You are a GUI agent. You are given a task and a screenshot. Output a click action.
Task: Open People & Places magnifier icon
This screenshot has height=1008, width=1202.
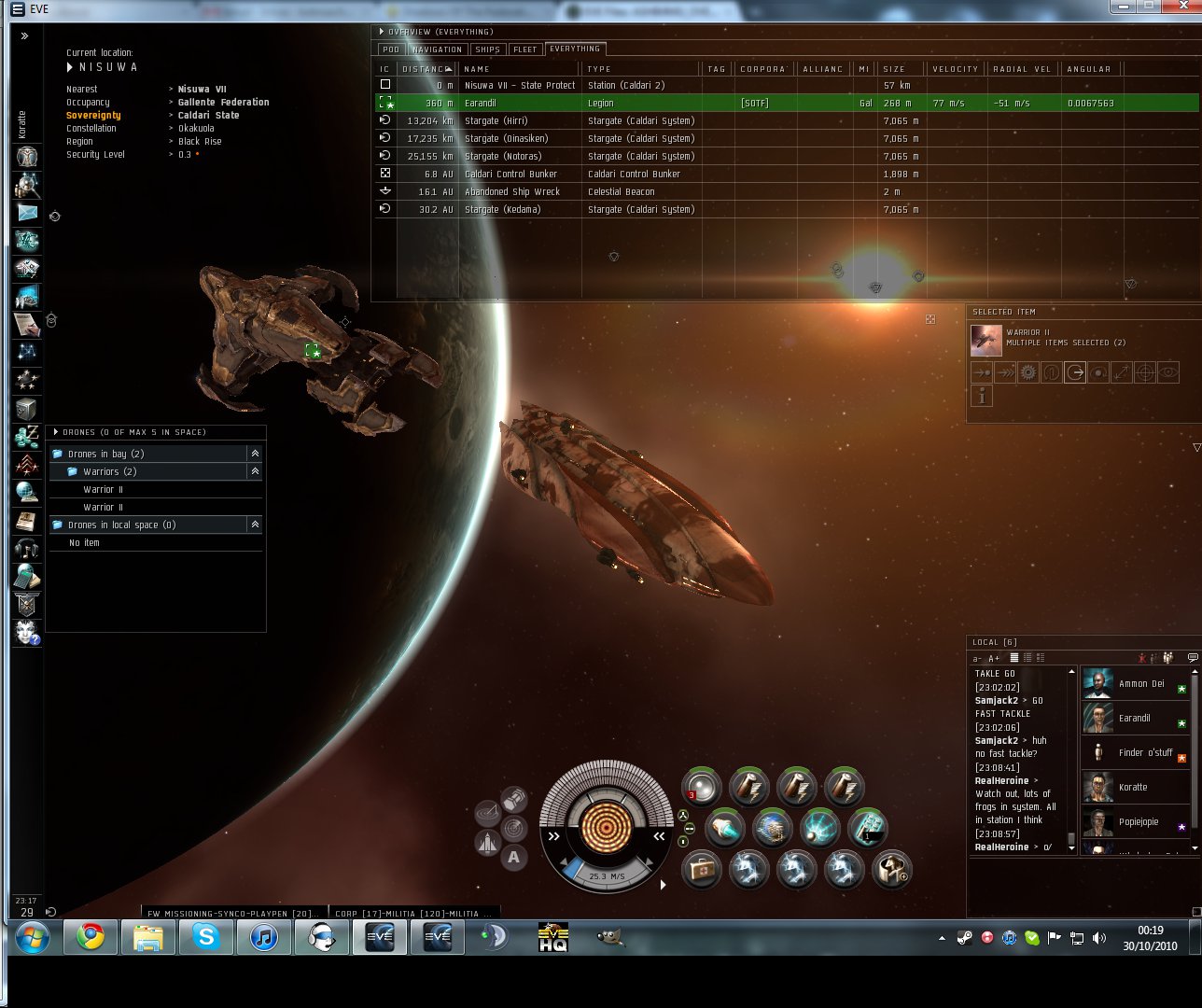coord(27,184)
